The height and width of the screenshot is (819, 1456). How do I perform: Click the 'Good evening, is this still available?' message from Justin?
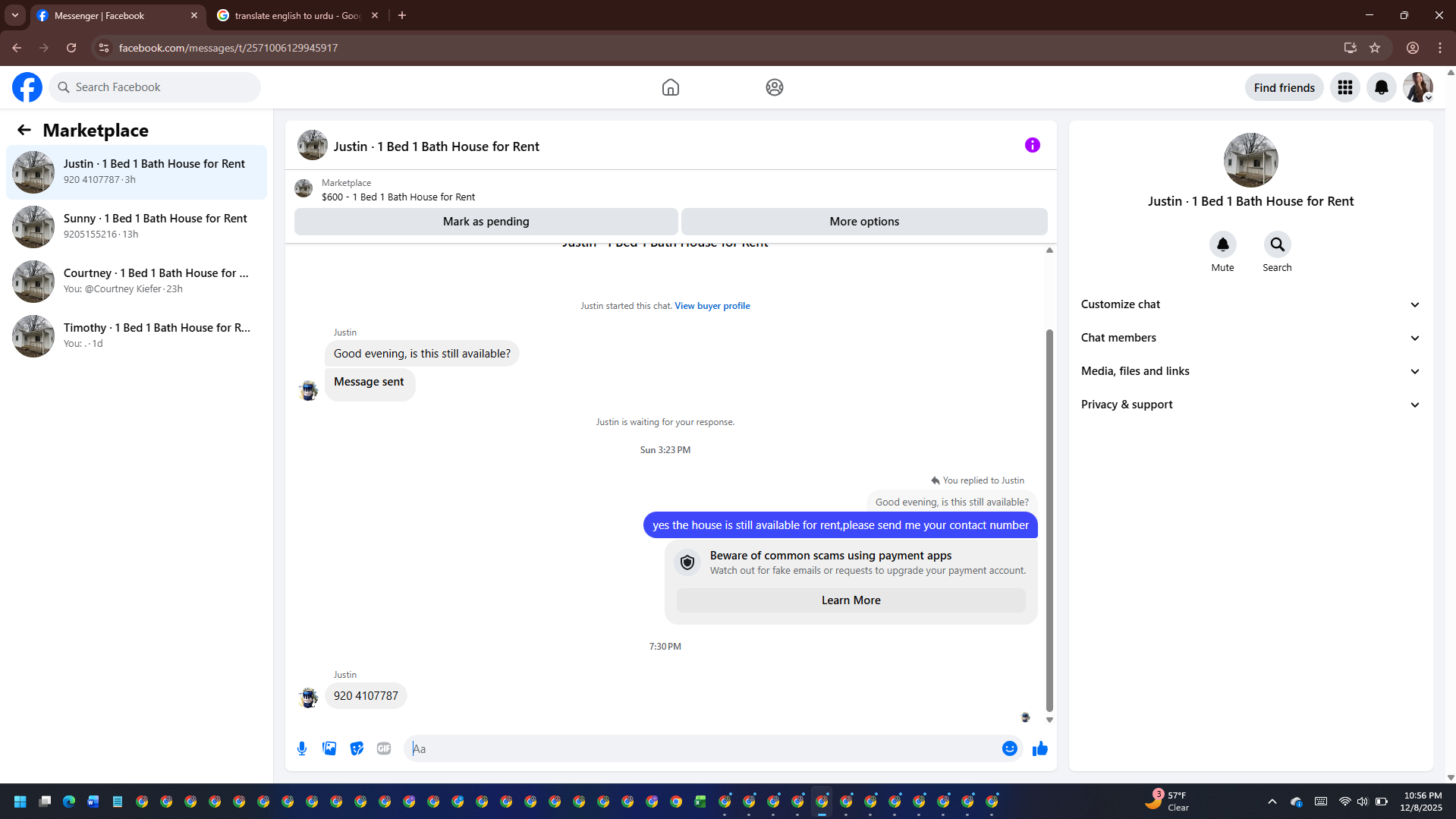tap(422, 354)
